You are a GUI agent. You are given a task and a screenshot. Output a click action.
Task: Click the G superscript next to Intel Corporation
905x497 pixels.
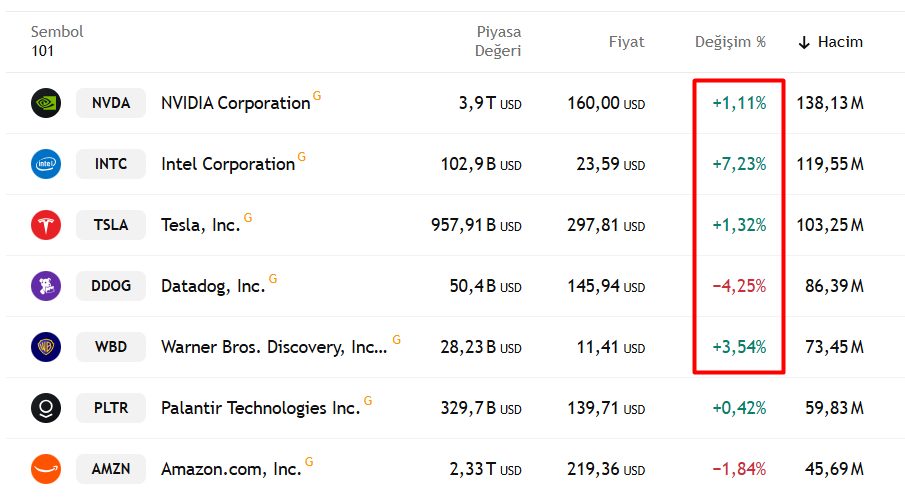301,157
